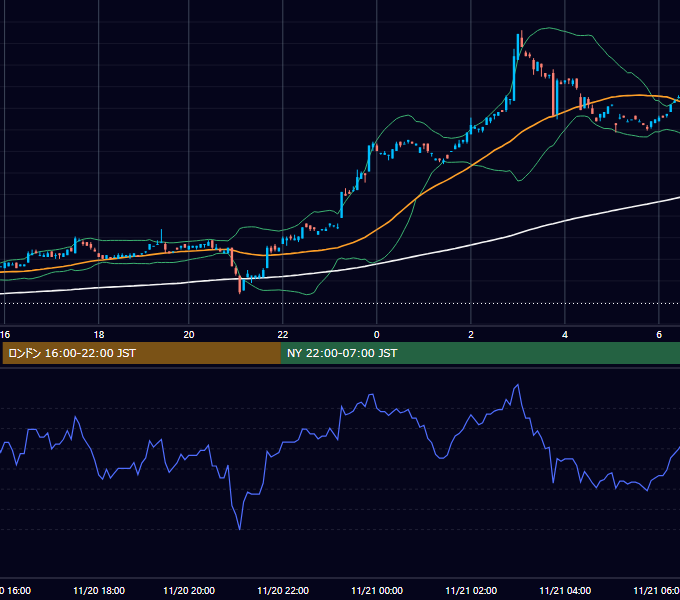Click the 2 hour tick label

coord(471,335)
